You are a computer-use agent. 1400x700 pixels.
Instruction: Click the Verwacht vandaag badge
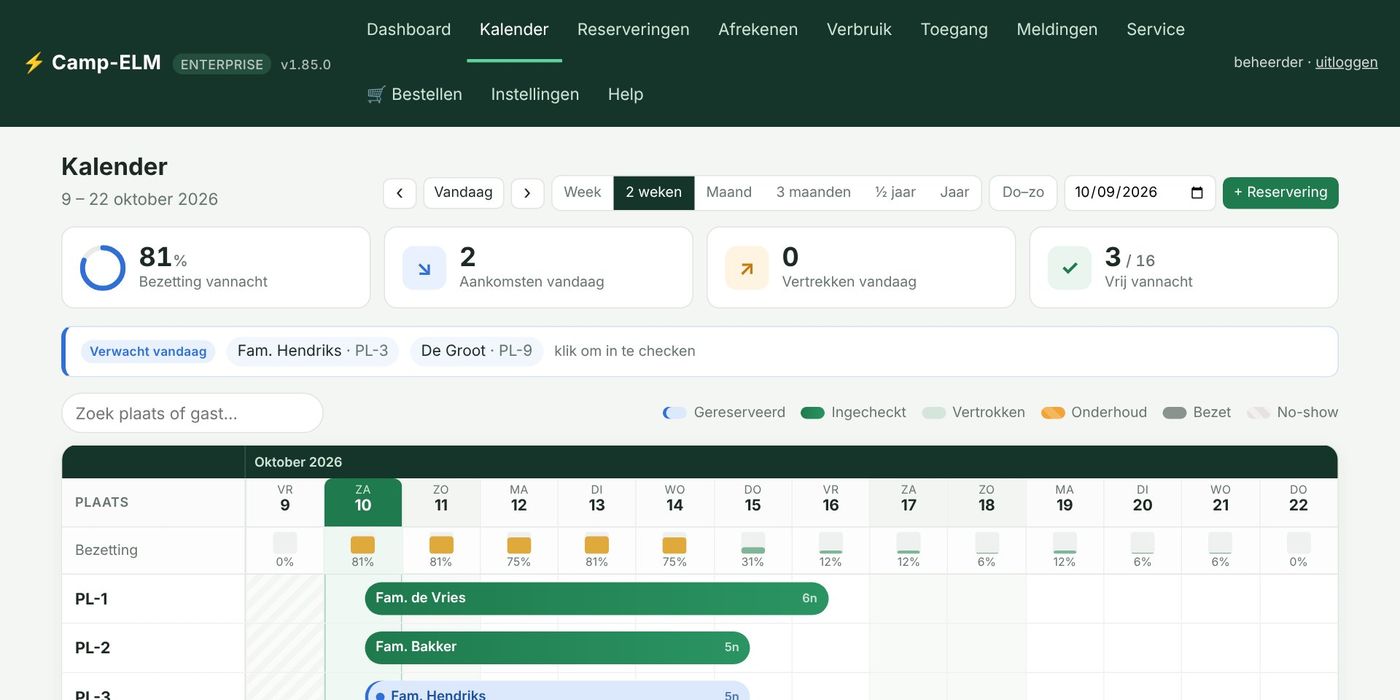click(x=148, y=351)
